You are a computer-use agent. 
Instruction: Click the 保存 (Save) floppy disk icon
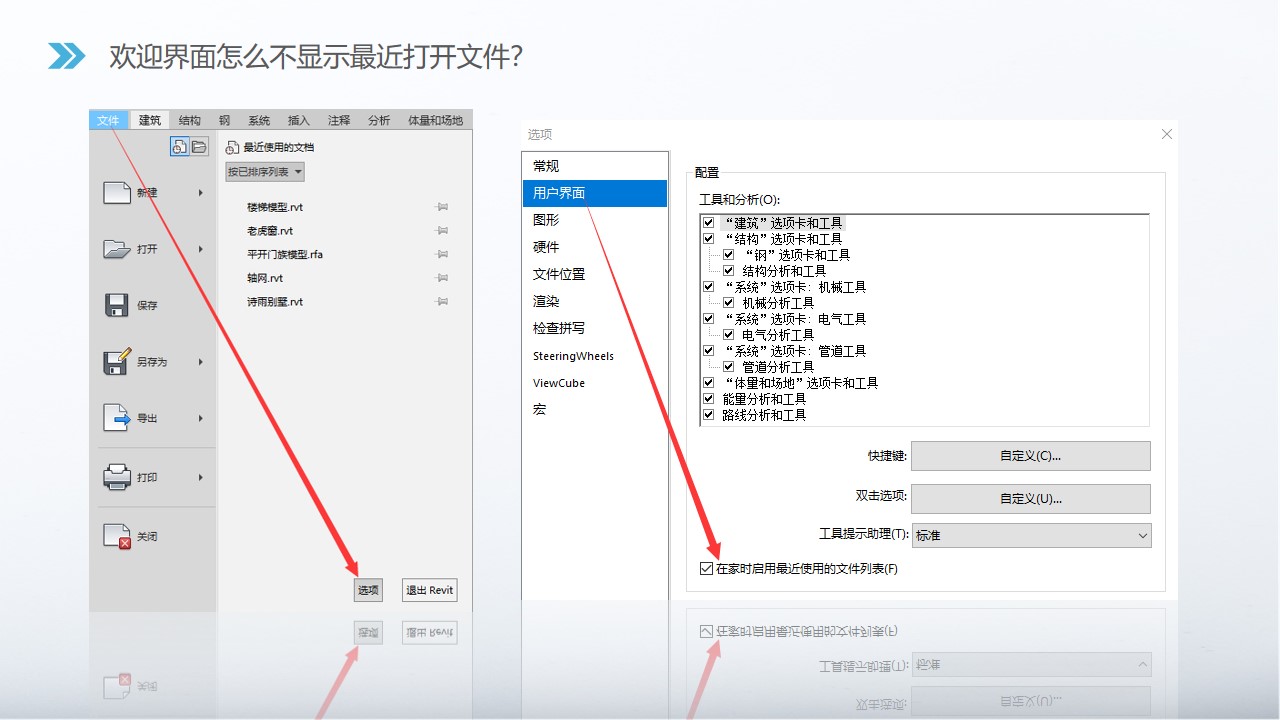117,305
